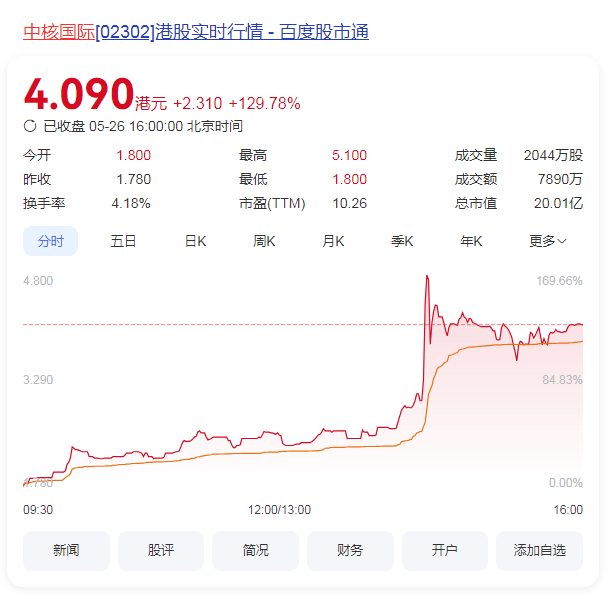The width and height of the screenshot is (613, 599).
Task: Switch to the 五日 chart tab
Action: pyautogui.click(x=123, y=241)
